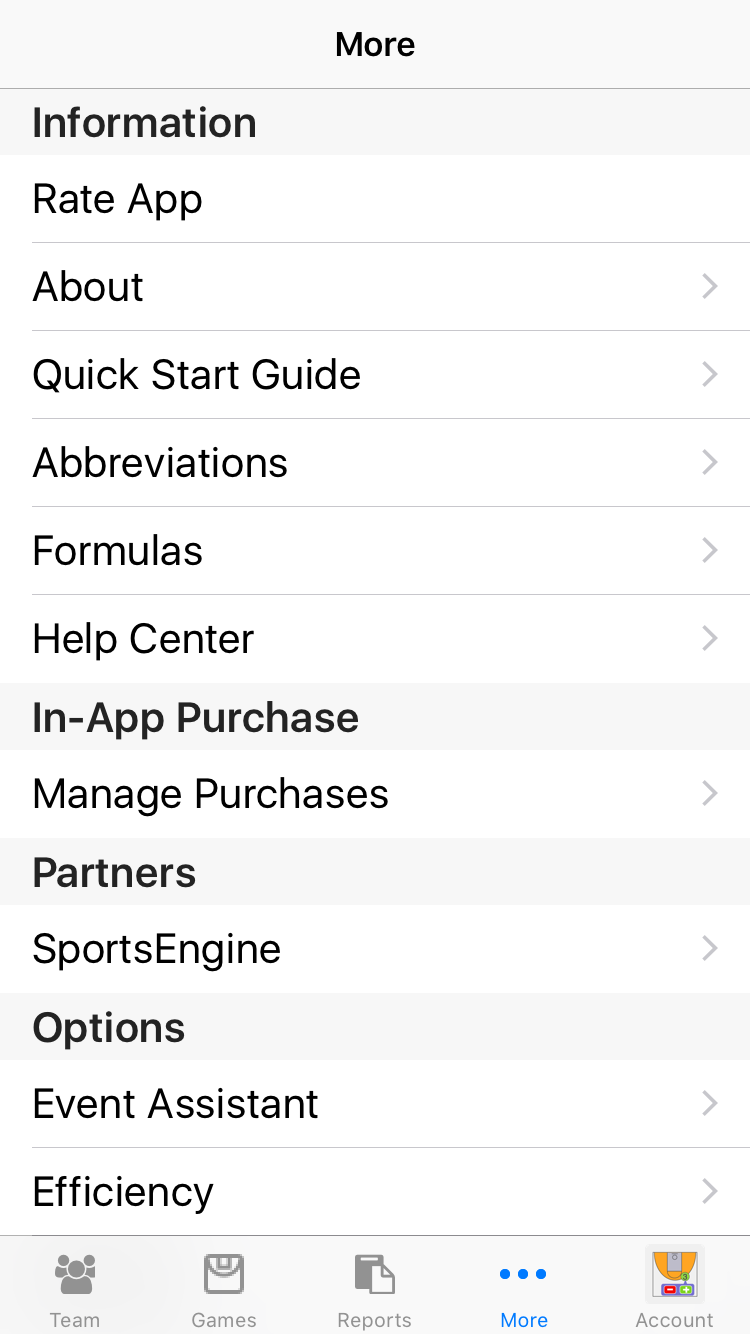Viewport: 750px width, 1334px height.
Task: Tap the chevron next to SportsEngine
Action: (710, 949)
